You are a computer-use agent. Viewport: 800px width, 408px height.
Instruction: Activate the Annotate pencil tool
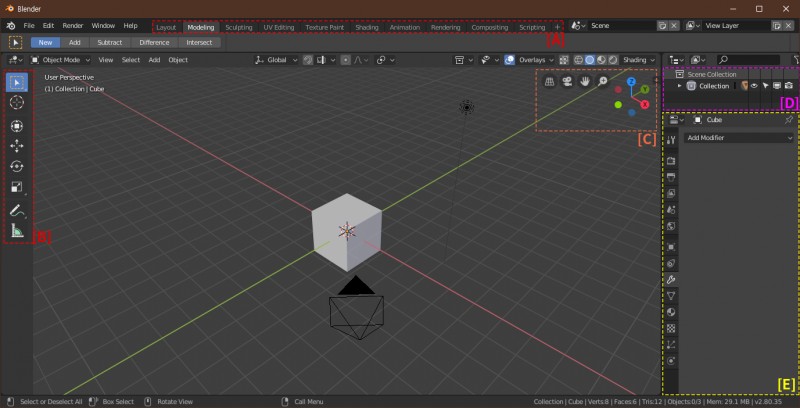[x=17, y=210]
